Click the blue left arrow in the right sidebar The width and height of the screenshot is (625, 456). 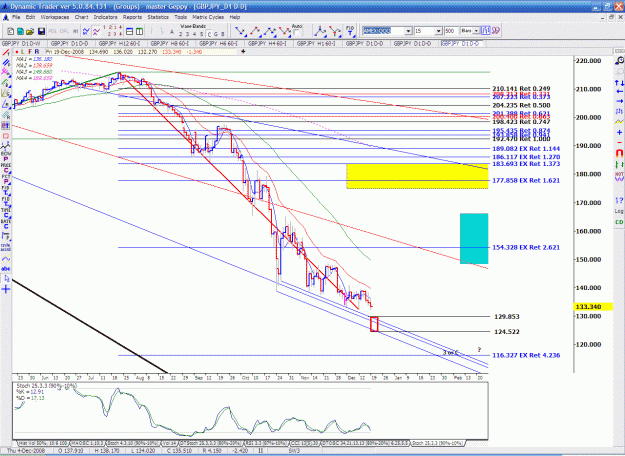coord(619,92)
